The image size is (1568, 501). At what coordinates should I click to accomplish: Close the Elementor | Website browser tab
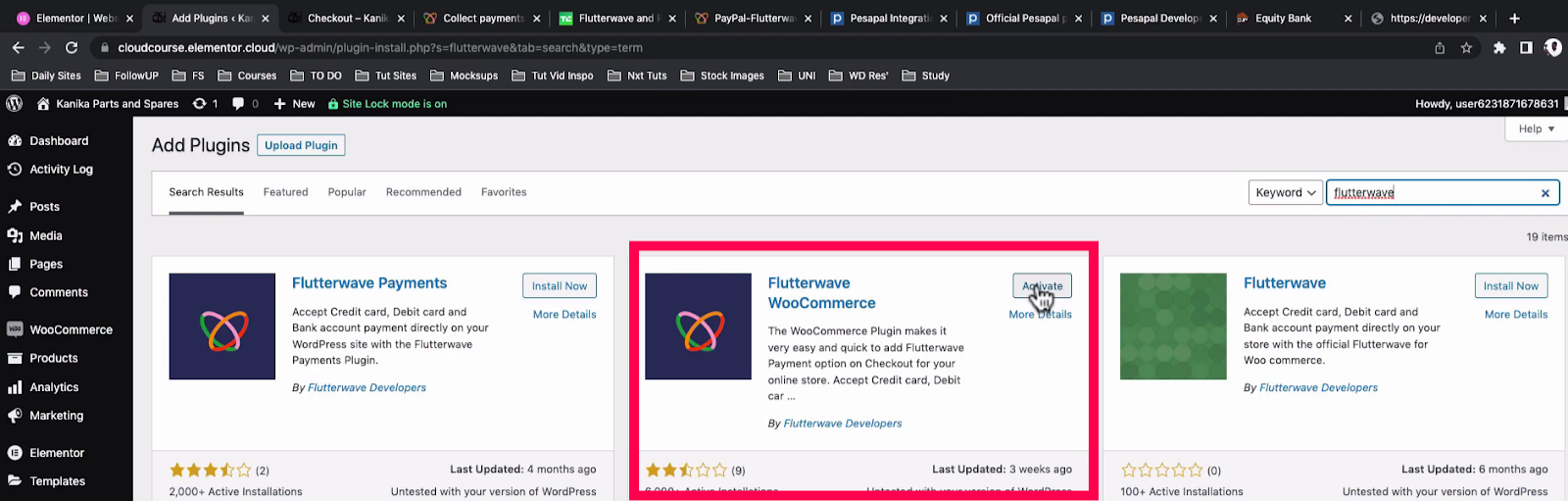[129, 18]
